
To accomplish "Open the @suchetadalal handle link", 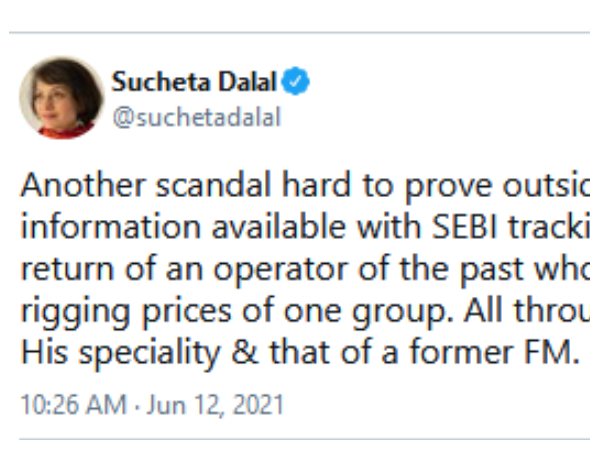I will pos(196,116).
